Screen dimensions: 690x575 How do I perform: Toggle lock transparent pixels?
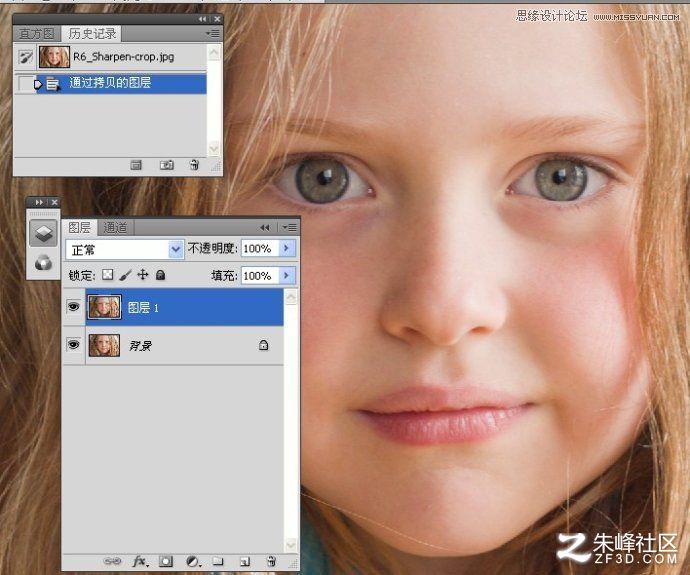107,275
